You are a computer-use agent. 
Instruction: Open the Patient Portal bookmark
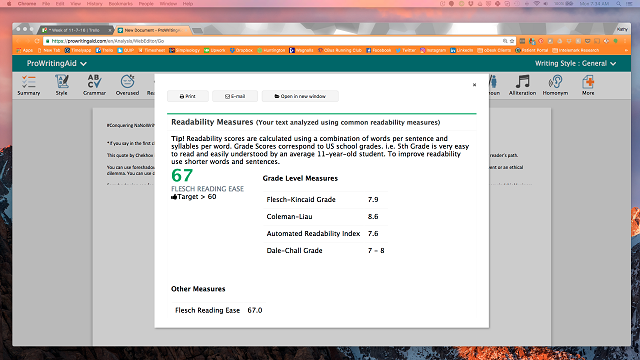pos(532,51)
